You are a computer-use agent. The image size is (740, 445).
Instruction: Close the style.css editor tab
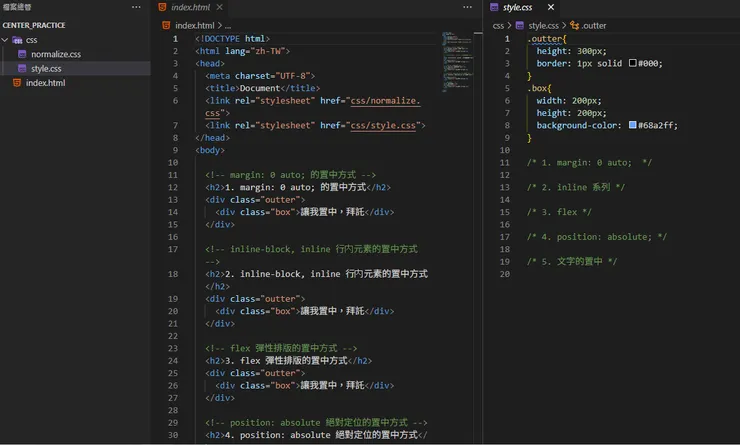click(551, 7)
